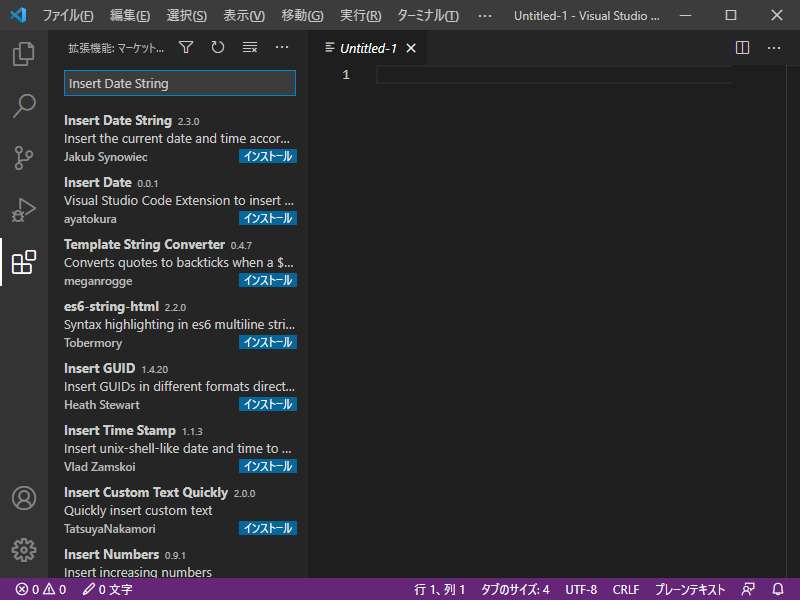Image resolution: width=800 pixels, height=600 pixels.
Task: Split the editor to the right
Action: coord(742,48)
